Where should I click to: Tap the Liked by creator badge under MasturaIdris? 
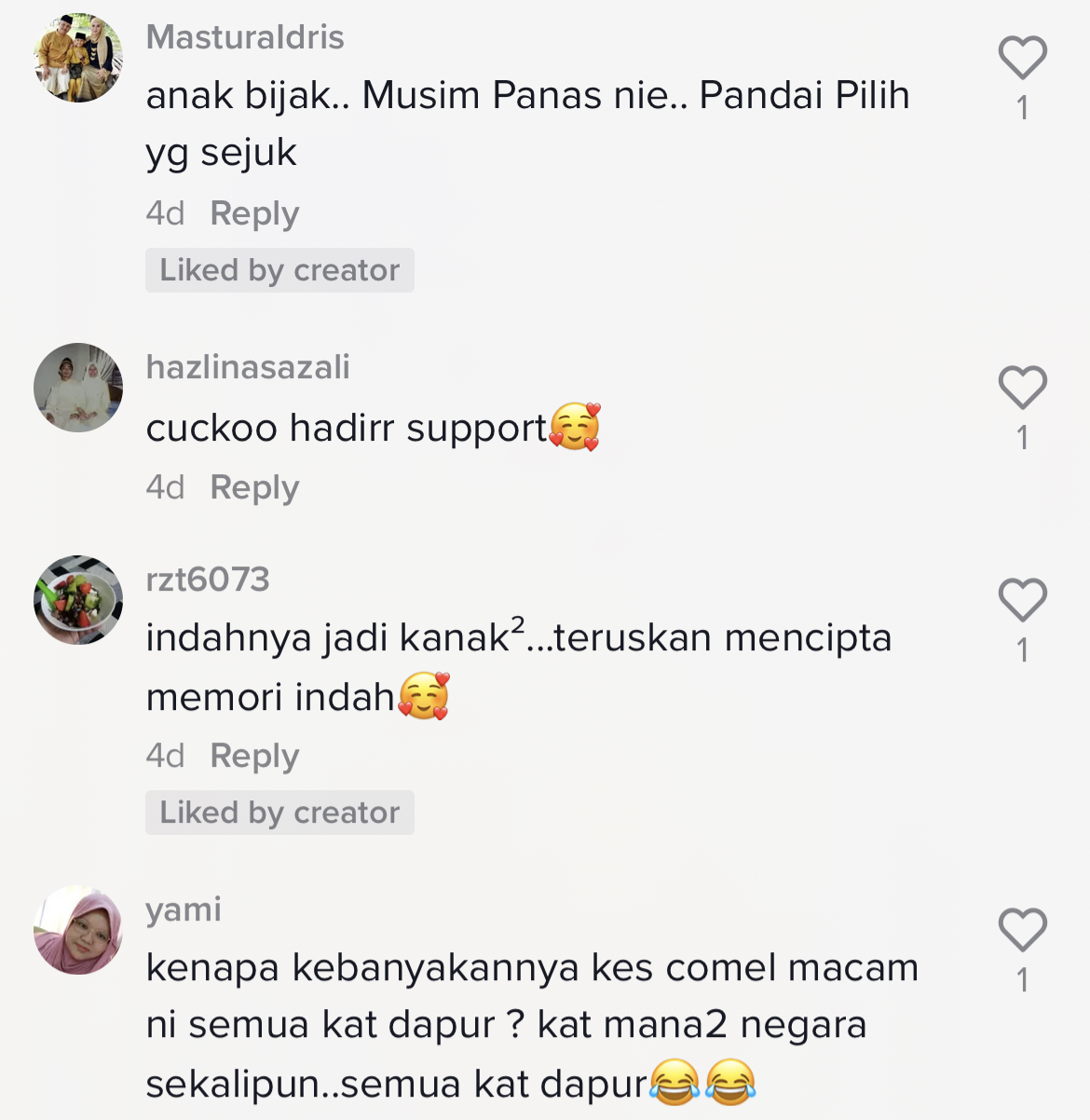pos(279,270)
